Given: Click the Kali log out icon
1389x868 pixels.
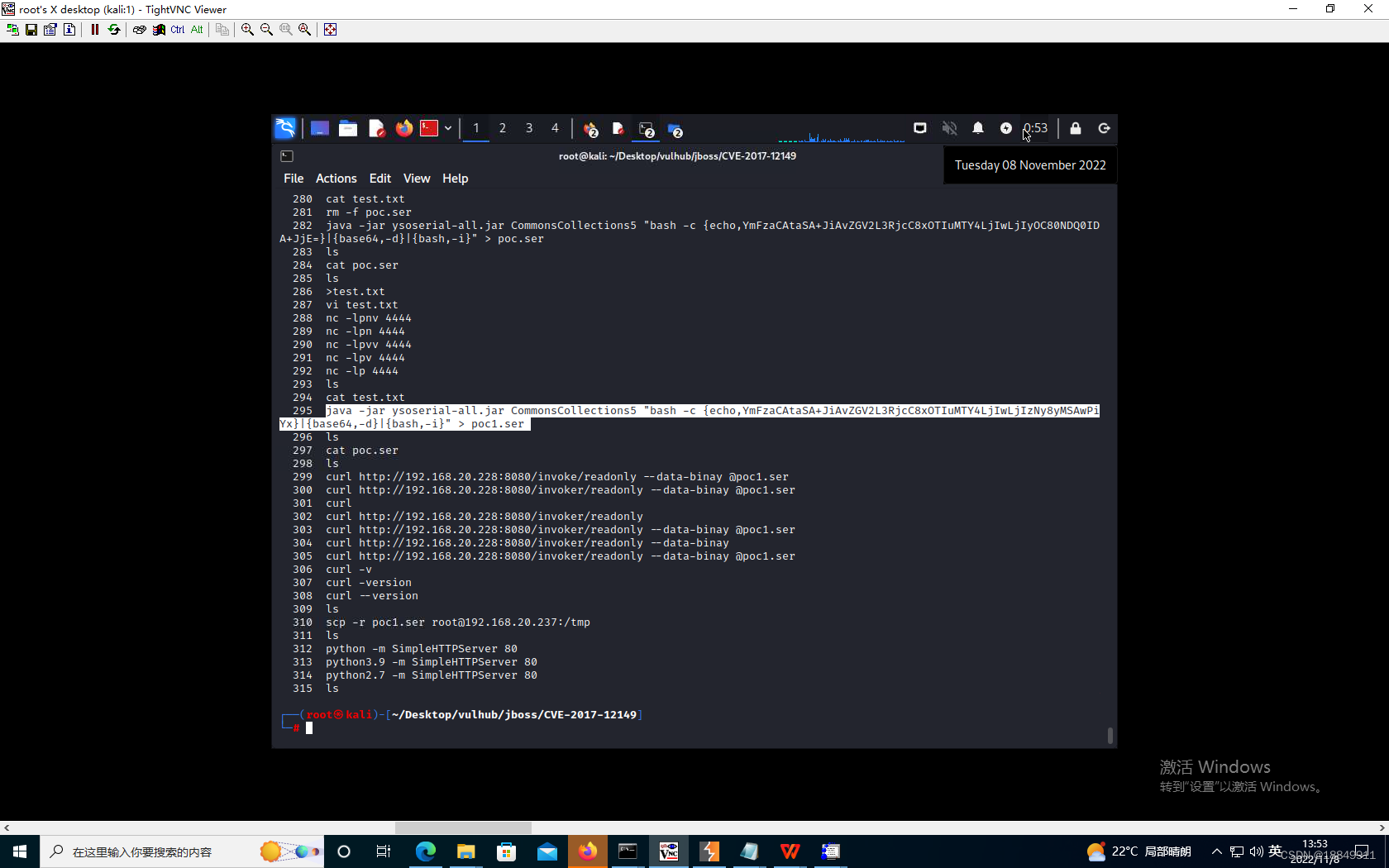Looking at the screenshot, I should tap(1104, 128).
